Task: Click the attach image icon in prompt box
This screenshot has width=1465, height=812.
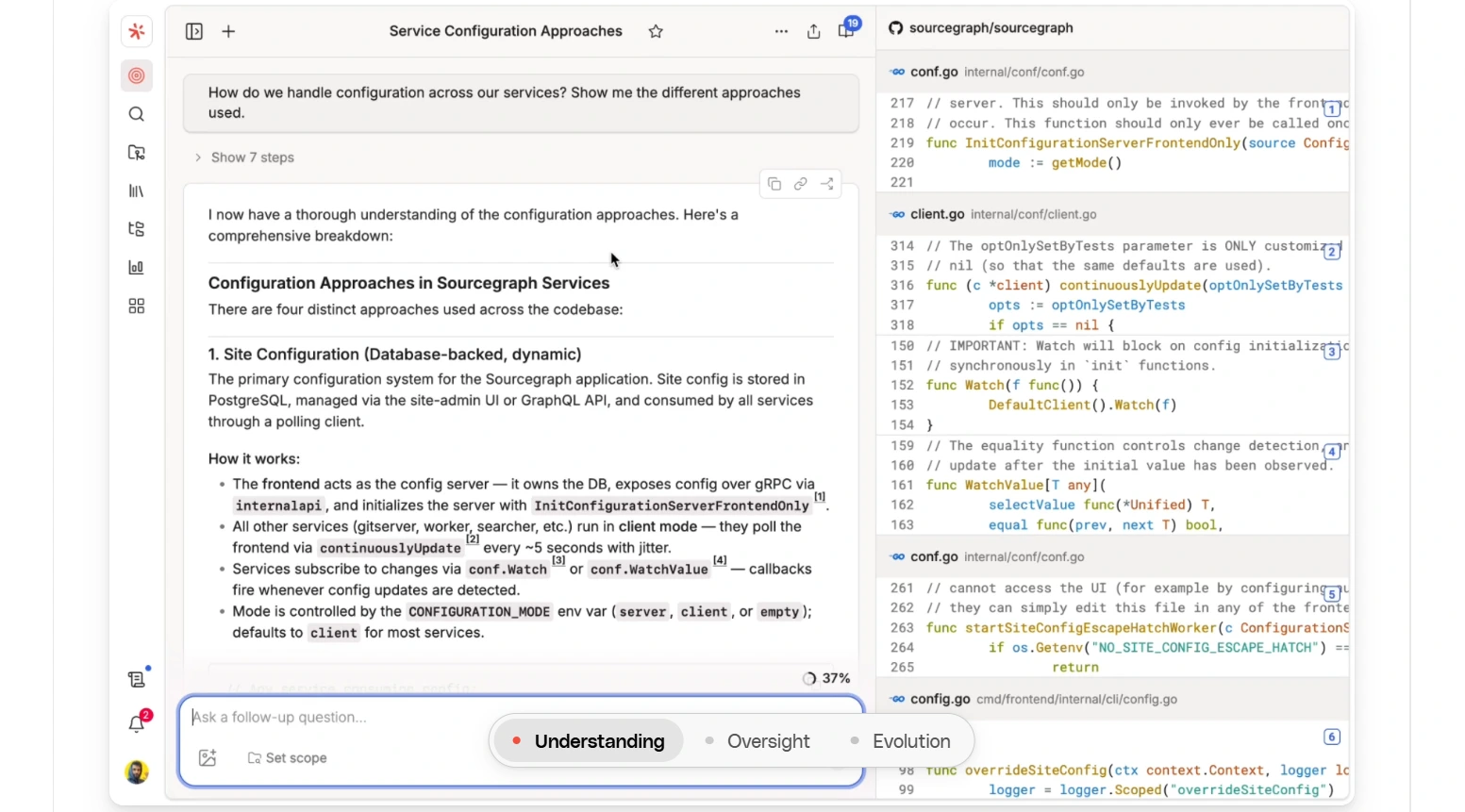Action: tap(208, 757)
